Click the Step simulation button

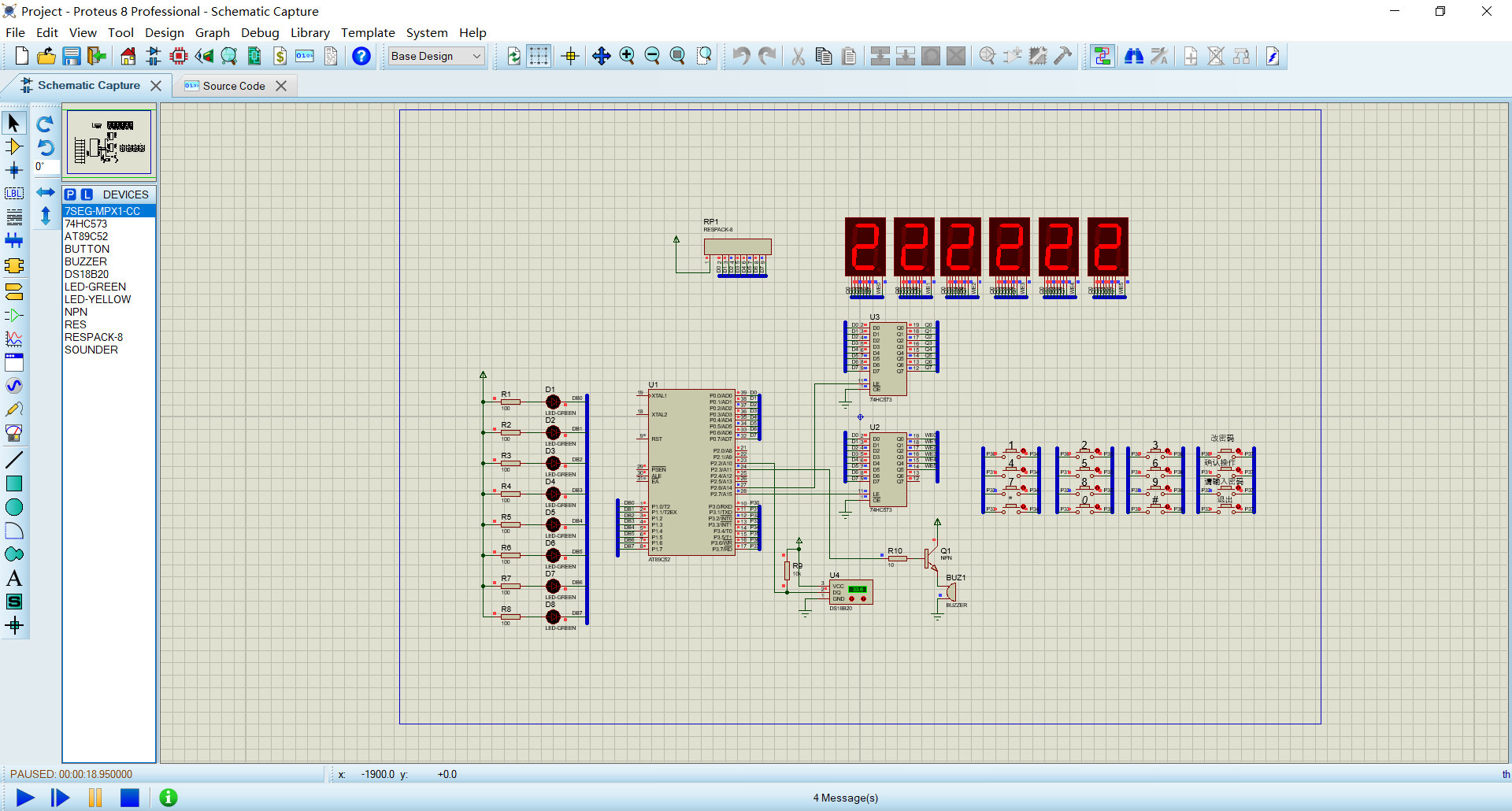click(60, 798)
